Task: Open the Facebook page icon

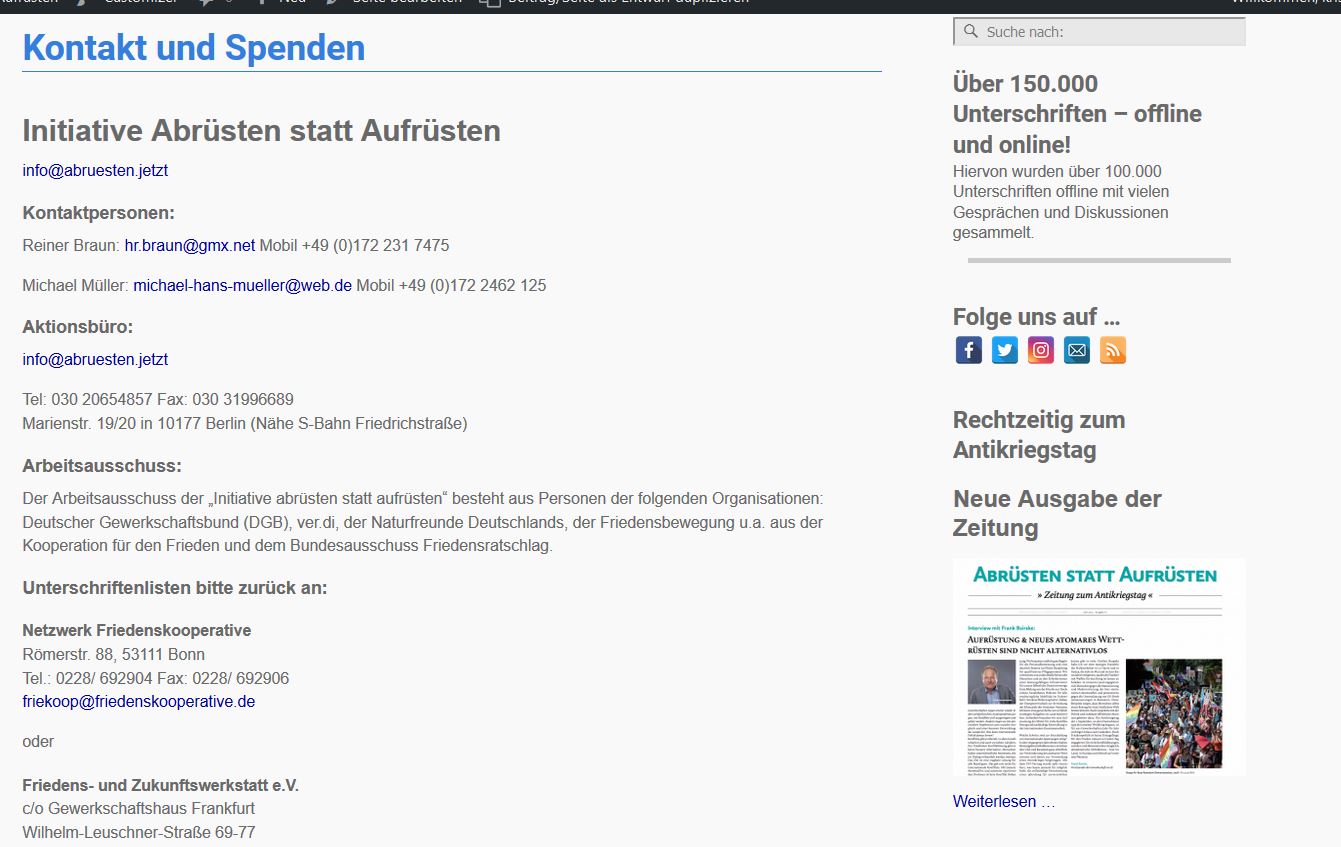Action: click(x=968, y=350)
